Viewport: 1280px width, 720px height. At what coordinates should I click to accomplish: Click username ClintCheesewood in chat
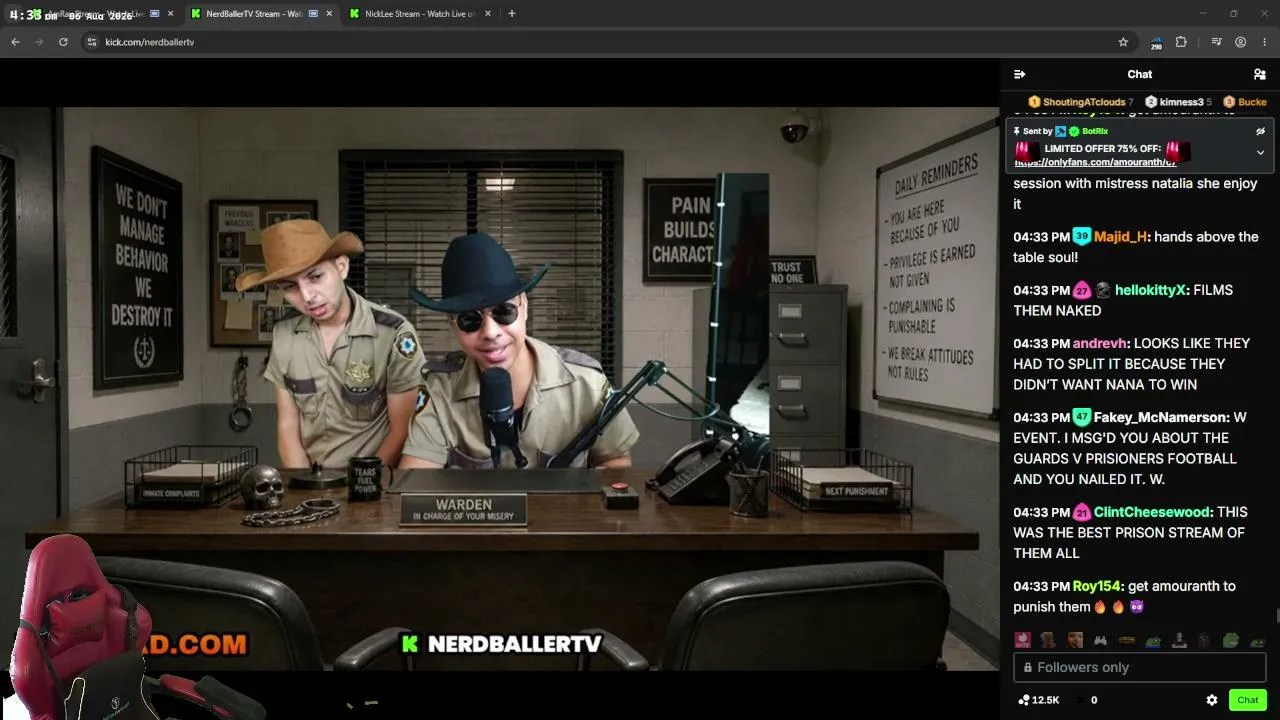tap(1152, 512)
